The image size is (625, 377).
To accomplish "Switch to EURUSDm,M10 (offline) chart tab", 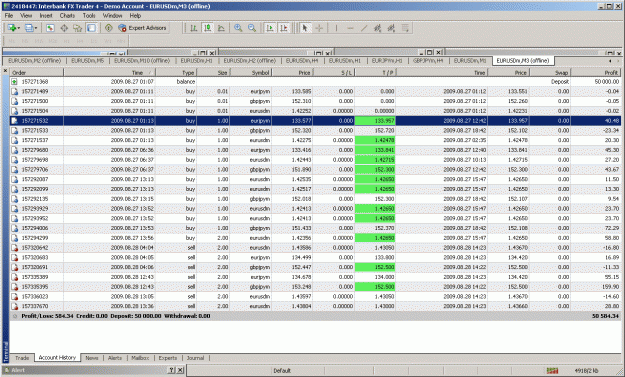I will point(142,61).
